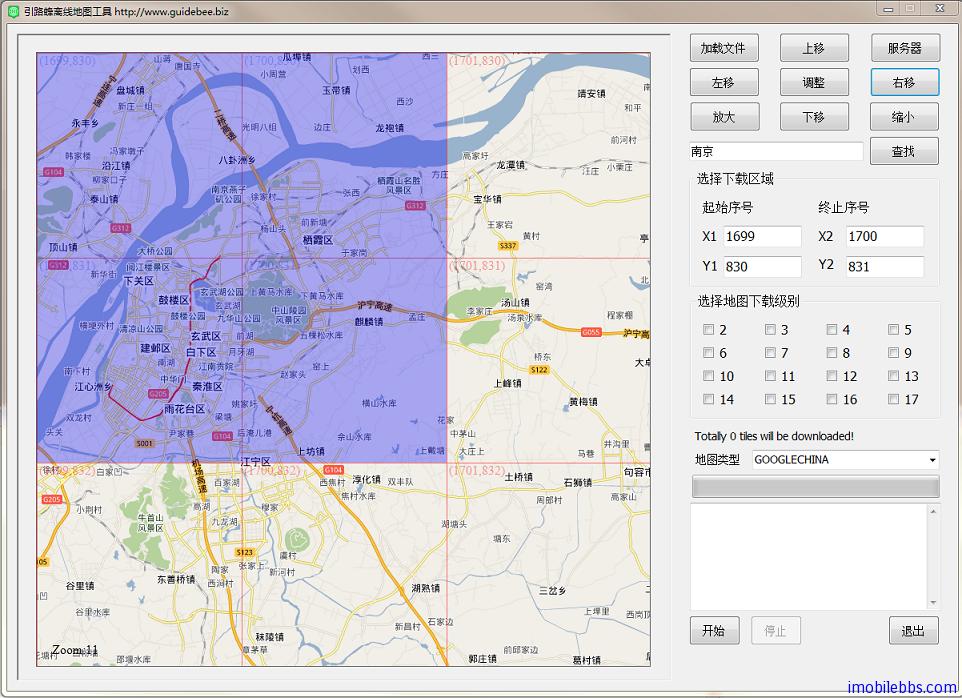Click 查找 to search for the location
962x698 pixels.
[x=903, y=151]
